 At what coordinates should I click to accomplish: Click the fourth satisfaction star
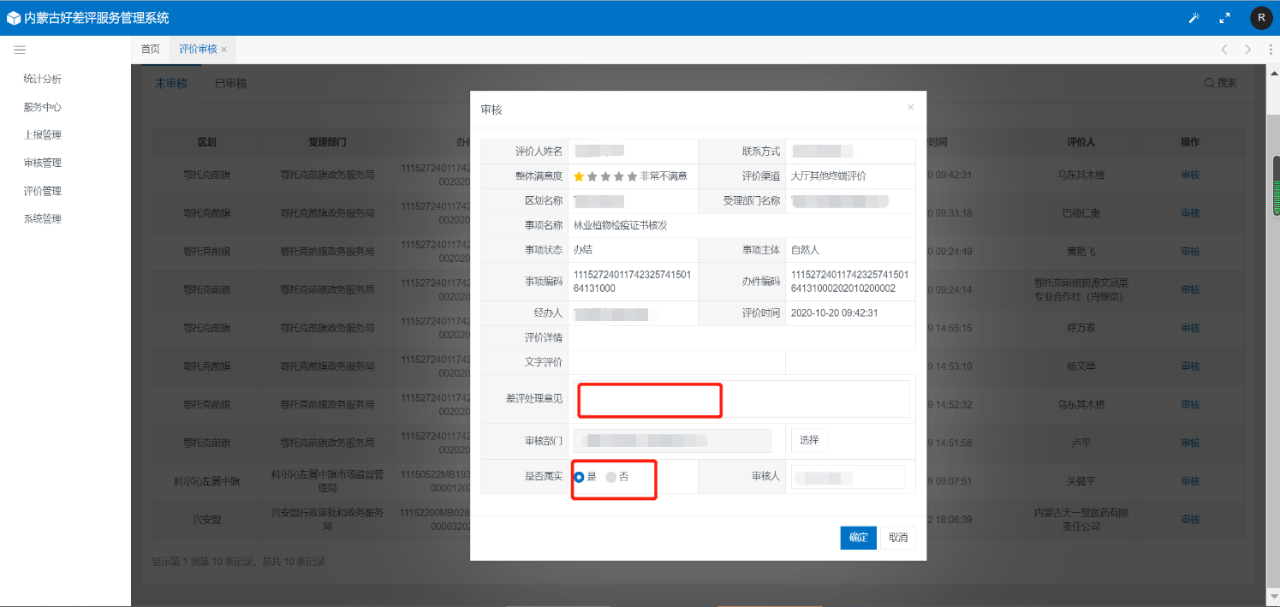click(x=618, y=176)
